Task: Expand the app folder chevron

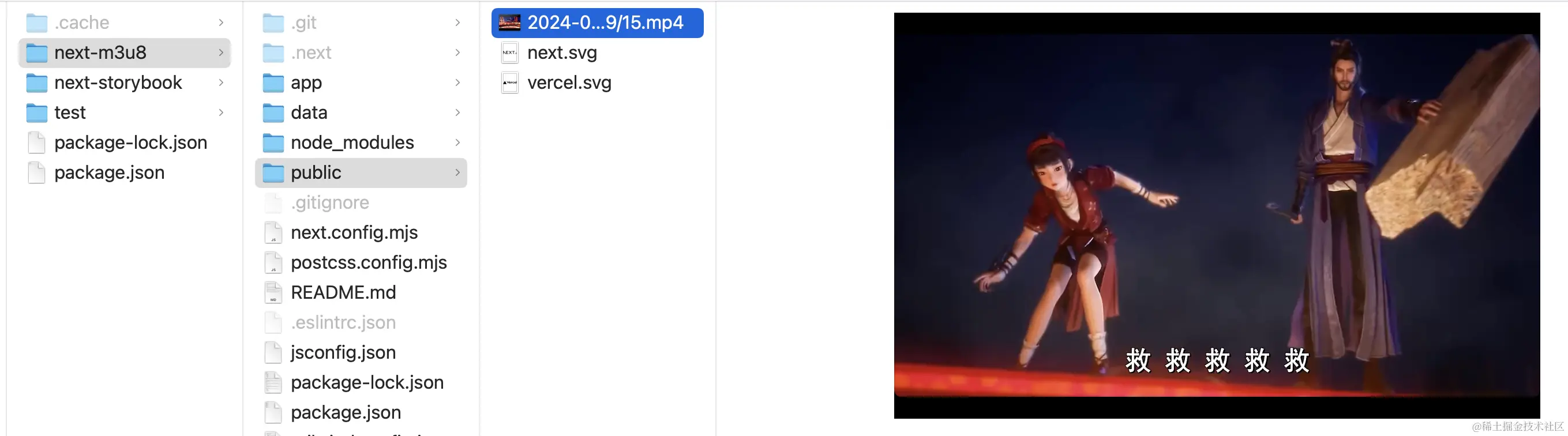Action: click(x=457, y=82)
